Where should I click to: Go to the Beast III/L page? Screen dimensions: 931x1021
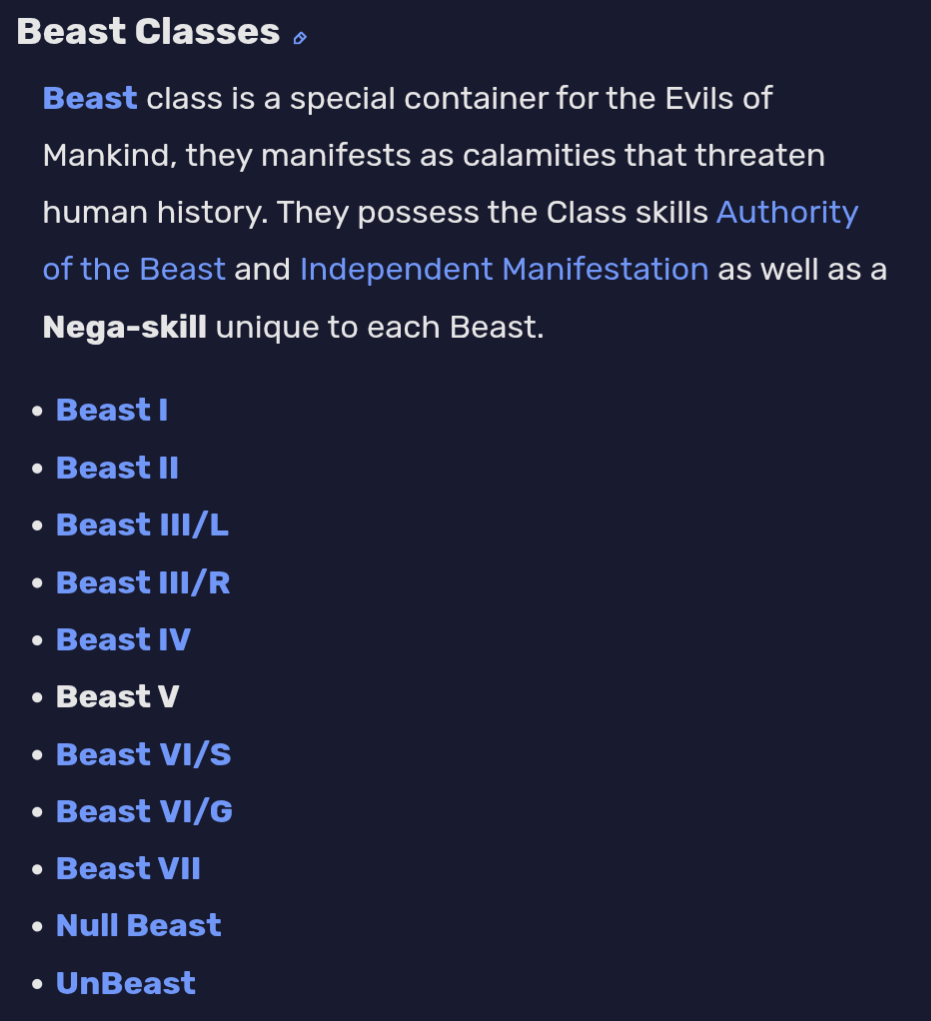[143, 525]
